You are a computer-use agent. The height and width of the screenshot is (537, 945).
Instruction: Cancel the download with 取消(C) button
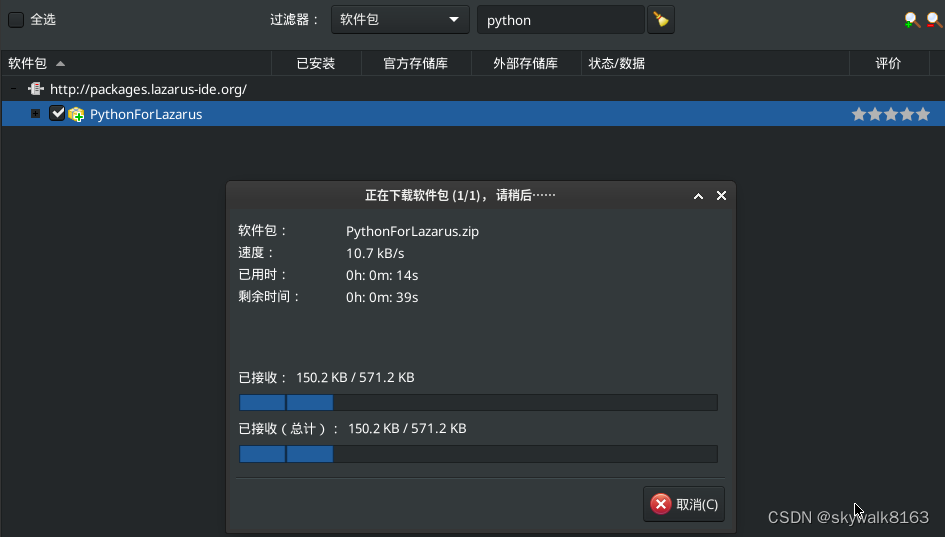pos(684,504)
